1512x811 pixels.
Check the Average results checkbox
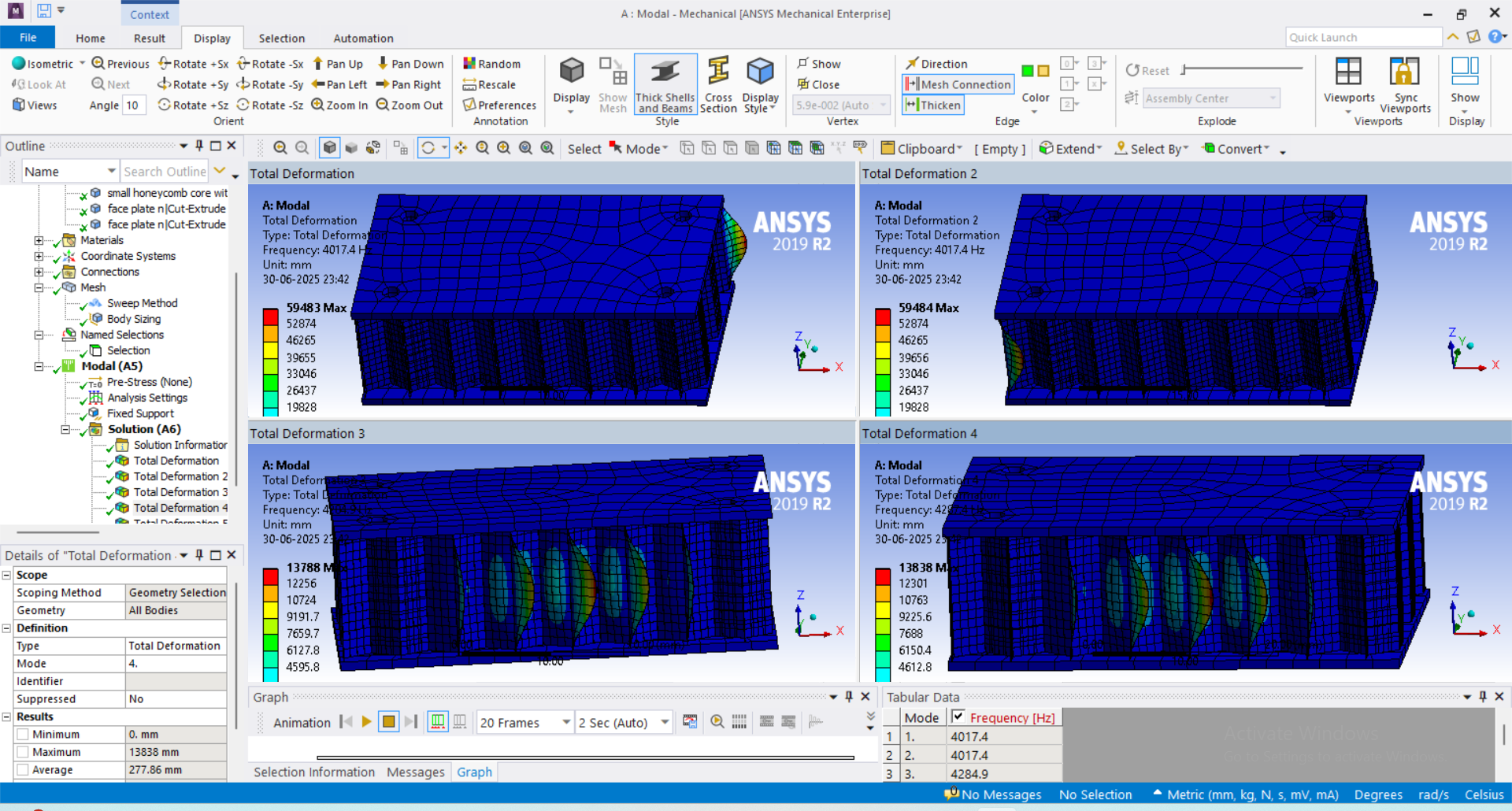[23, 770]
